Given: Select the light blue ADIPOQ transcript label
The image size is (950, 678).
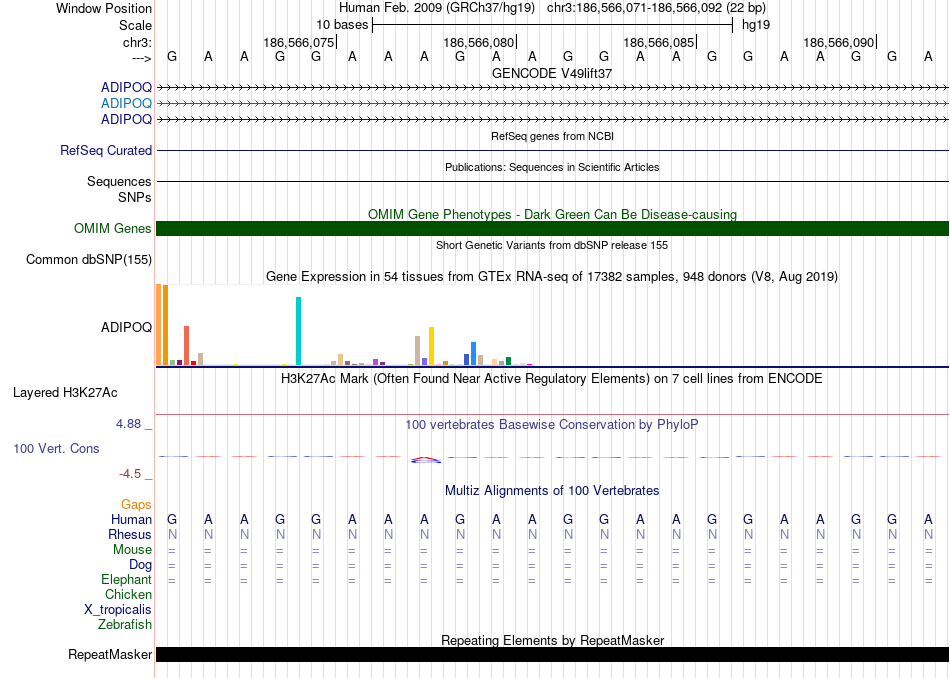Looking at the screenshot, I should click(x=126, y=103).
